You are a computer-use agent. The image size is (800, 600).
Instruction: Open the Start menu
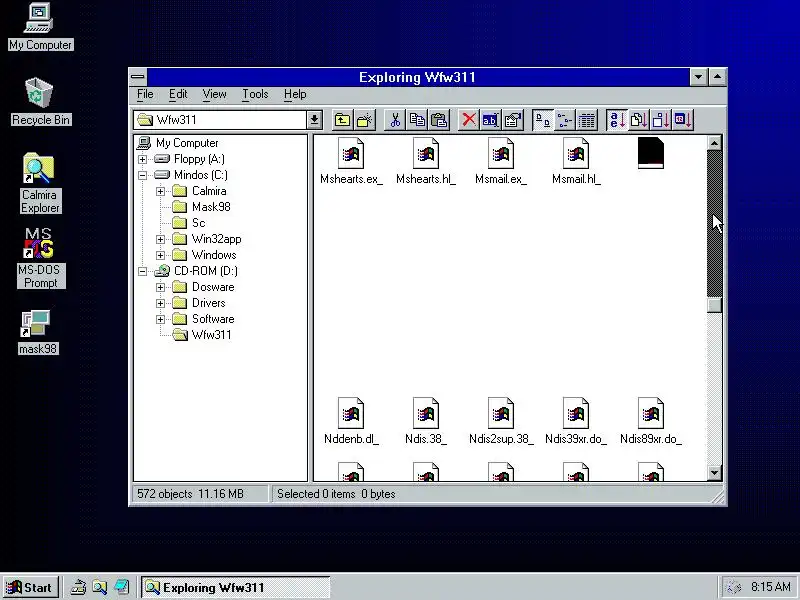(30, 588)
